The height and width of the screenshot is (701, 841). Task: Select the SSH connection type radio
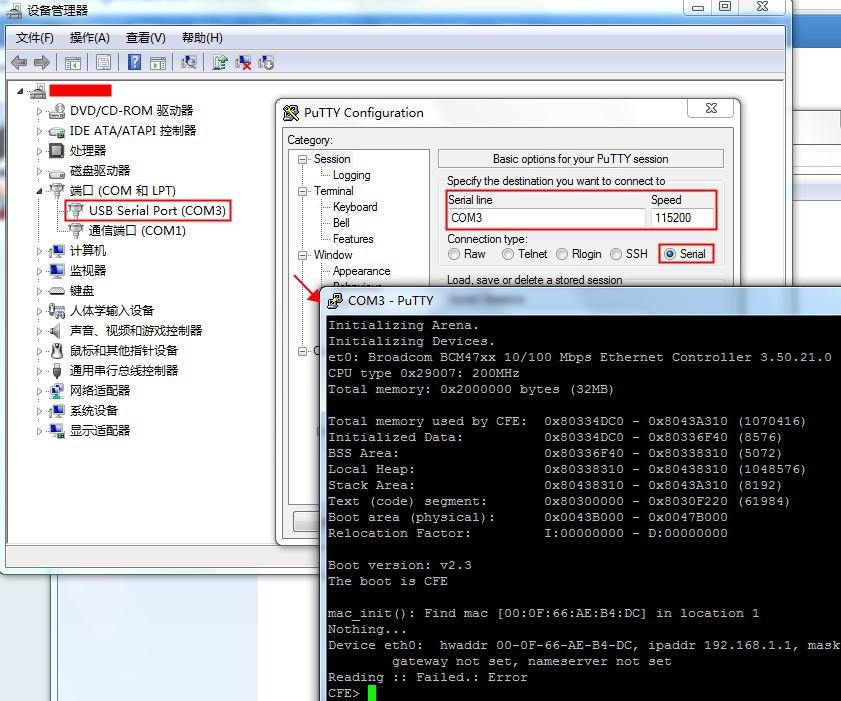tap(616, 254)
